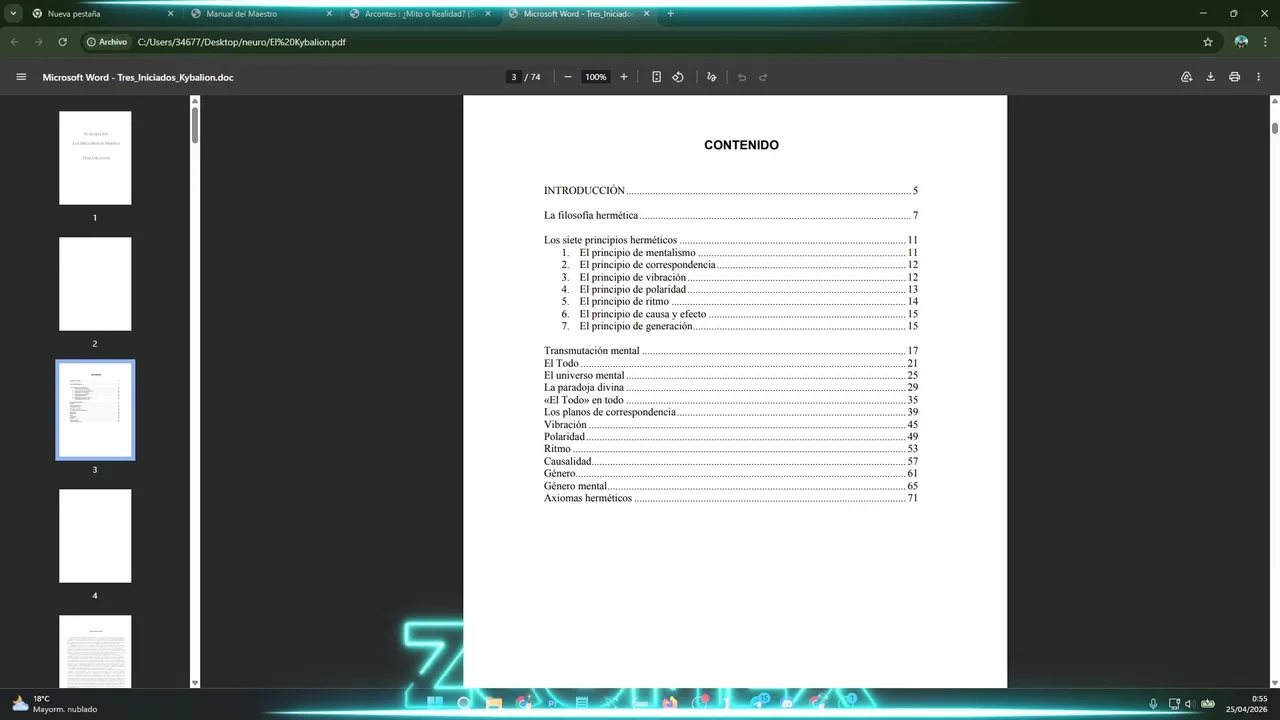The height and width of the screenshot is (720, 1280).
Task: Click the Transmutación mental entry
Action: [x=731, y=351]
